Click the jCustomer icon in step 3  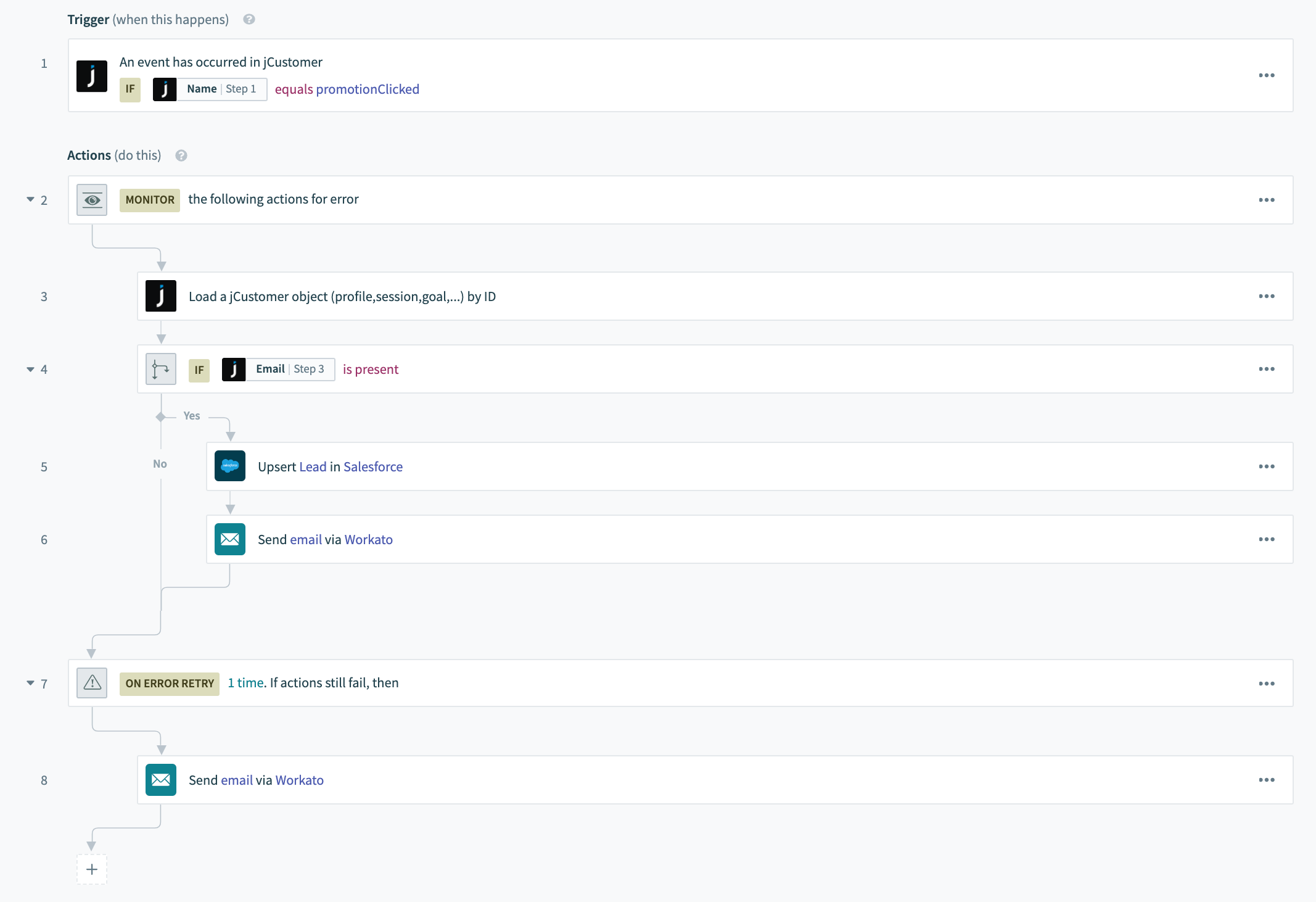161,296
